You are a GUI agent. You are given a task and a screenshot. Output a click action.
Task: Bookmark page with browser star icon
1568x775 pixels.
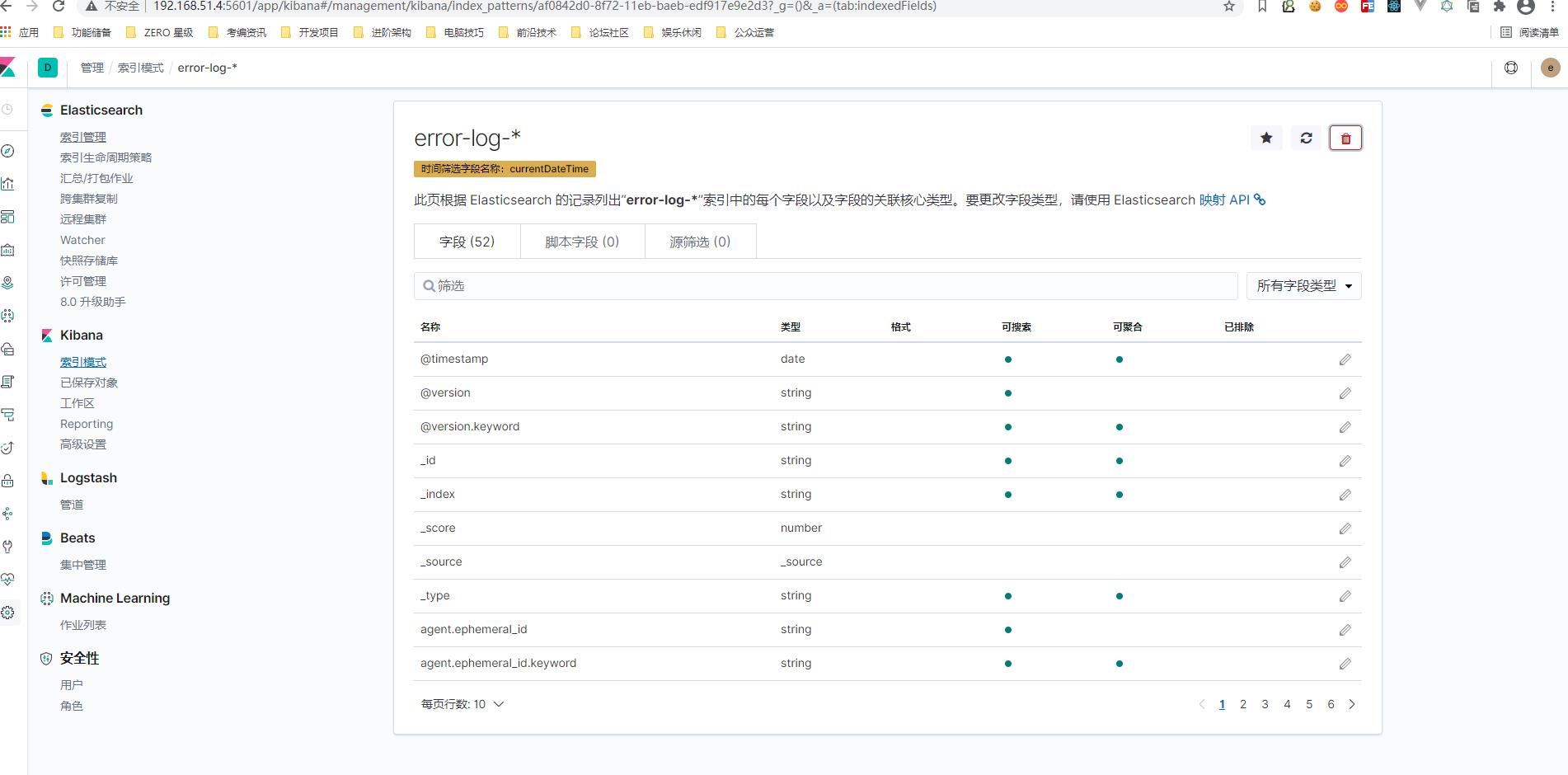click(x=1229, y=7)
